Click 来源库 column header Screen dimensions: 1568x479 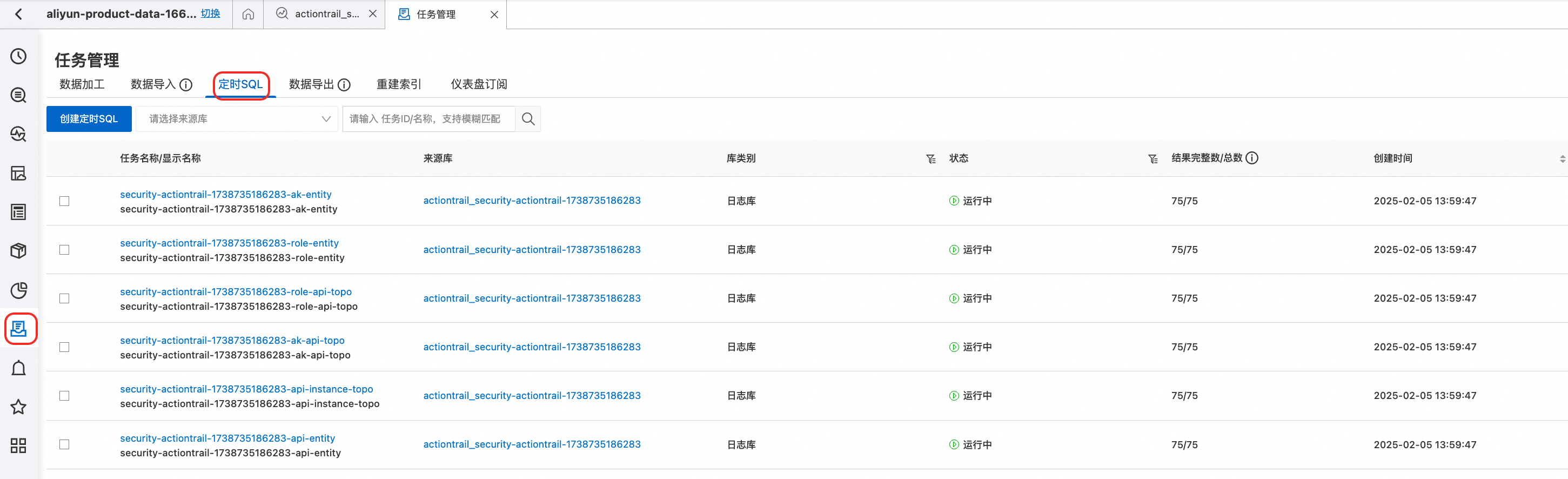coord(438,158)
